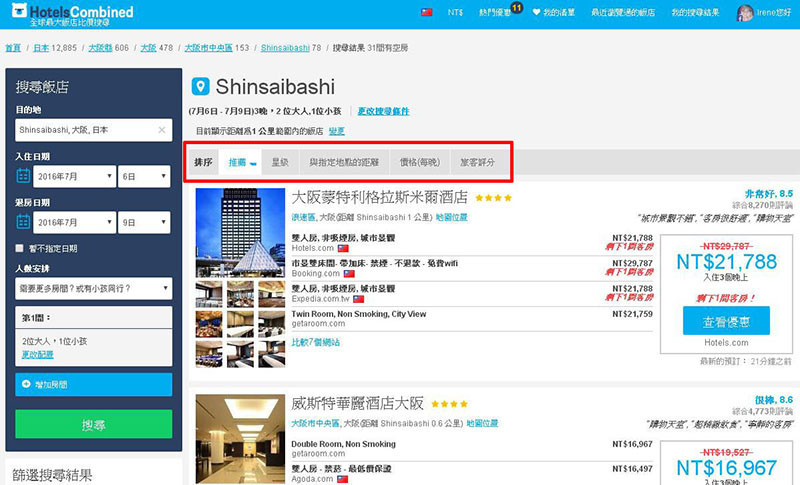This screenshot has height=485, width=800.
Task: Click 變更 distance range link
Action: pyautogui.click(x=337, y=132)
